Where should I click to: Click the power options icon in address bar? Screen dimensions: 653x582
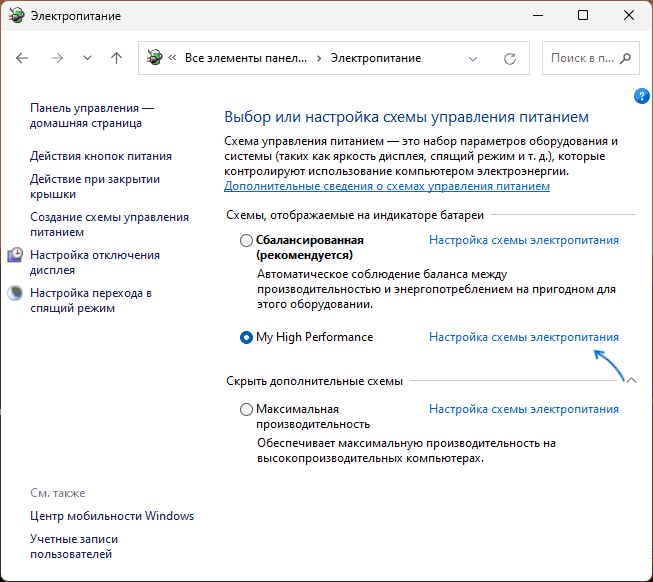click(155, 58)
